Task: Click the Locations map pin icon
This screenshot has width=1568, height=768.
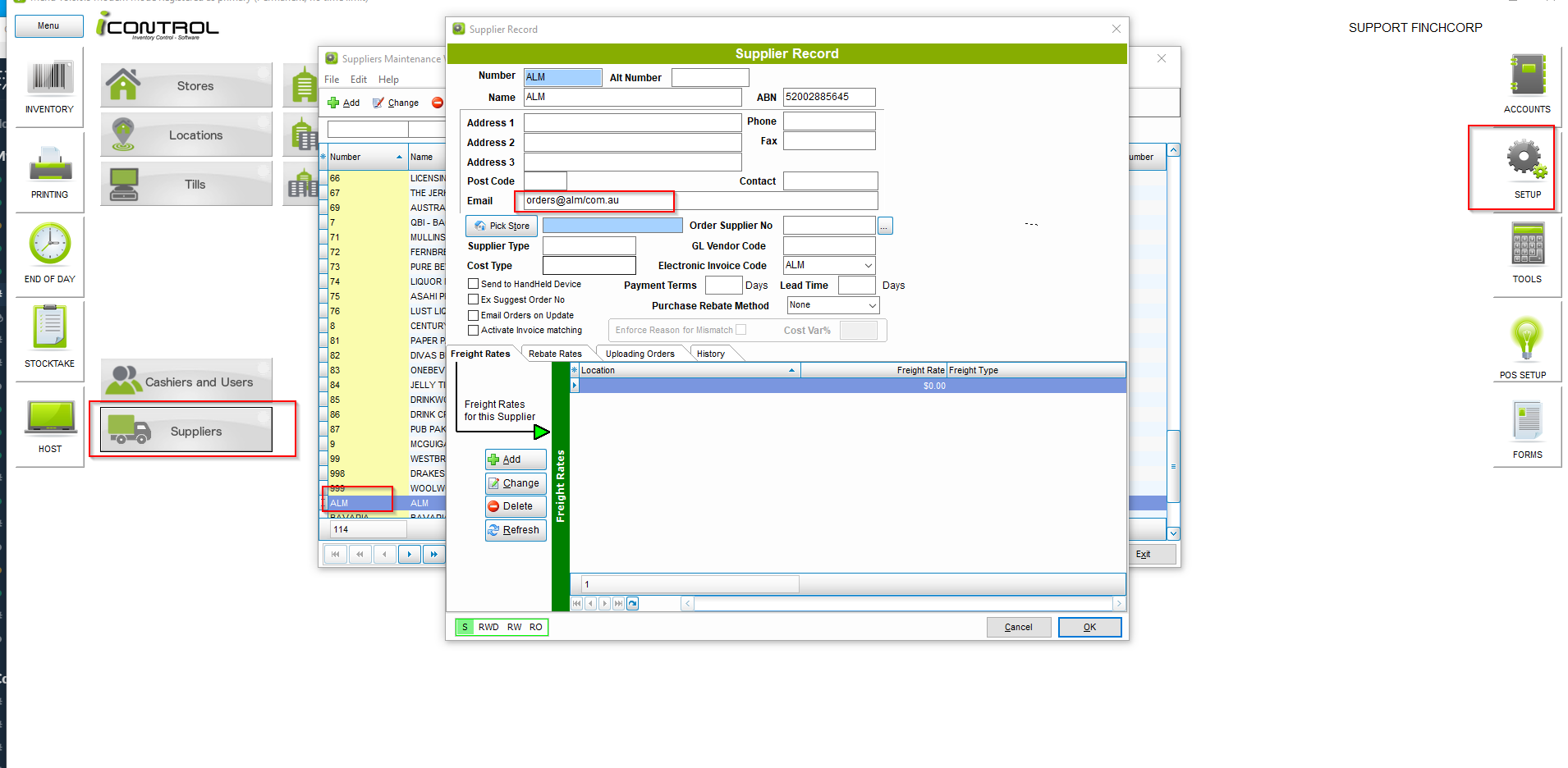Action: [123, 135]
